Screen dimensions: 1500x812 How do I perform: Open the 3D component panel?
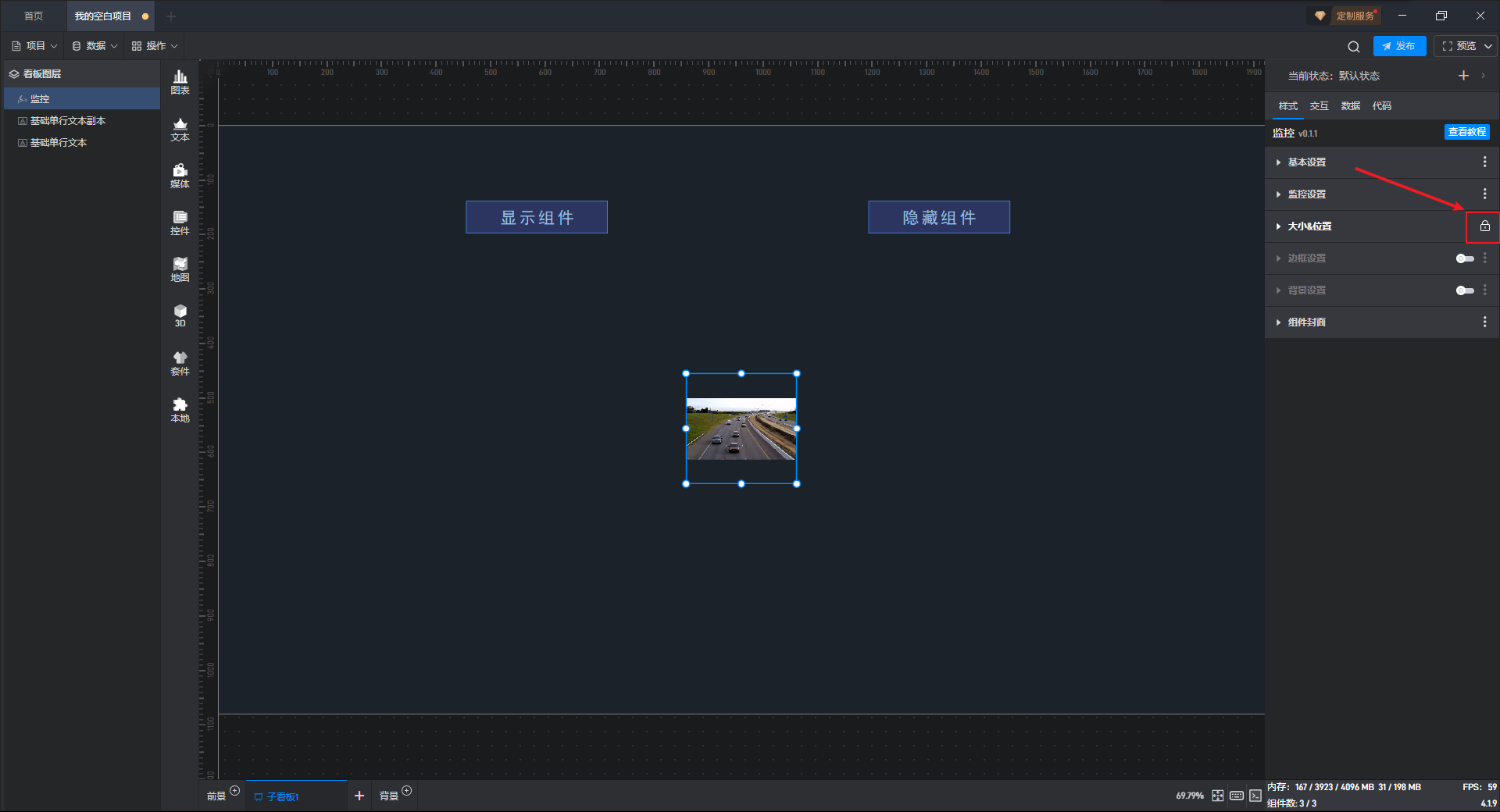180,315
